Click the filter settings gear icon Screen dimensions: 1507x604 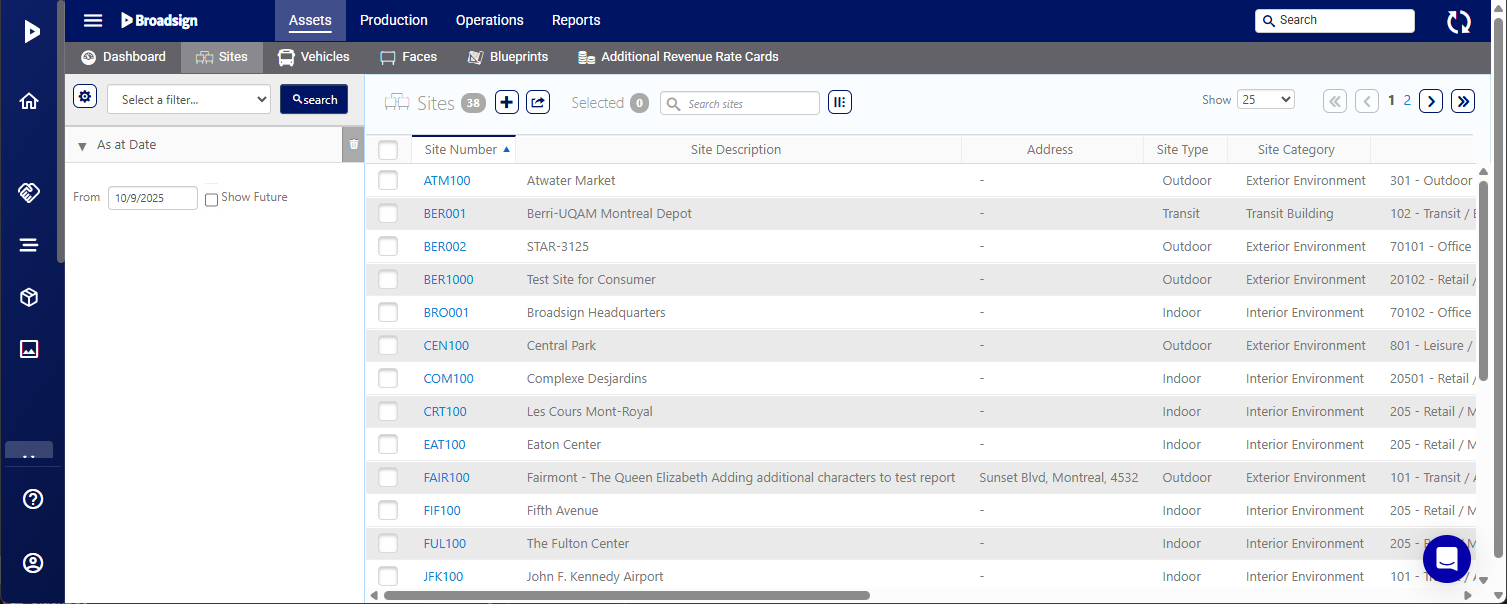tap(85, 97)
